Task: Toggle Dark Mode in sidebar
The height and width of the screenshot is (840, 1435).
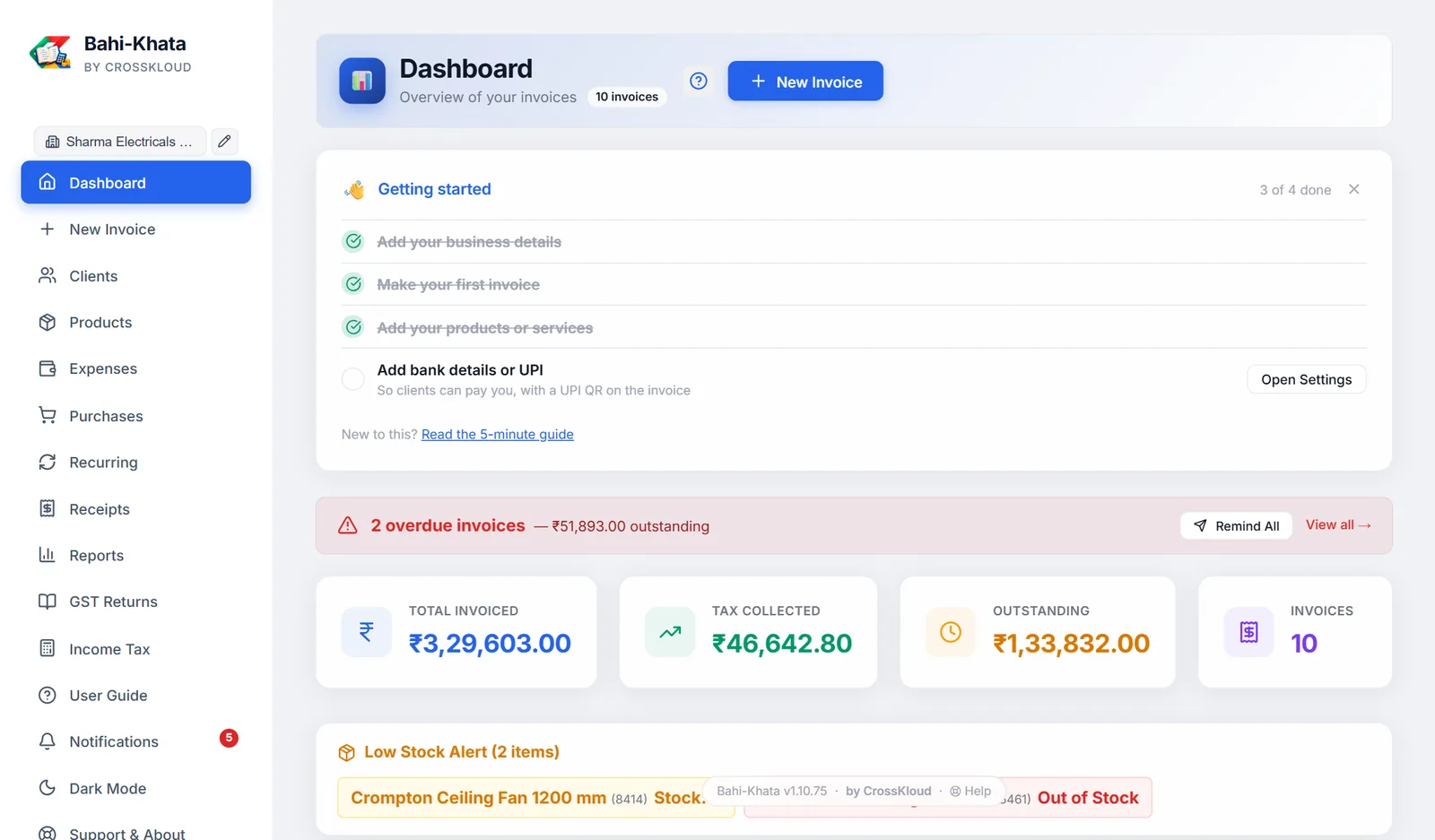Action: click(x=135, y=788)
